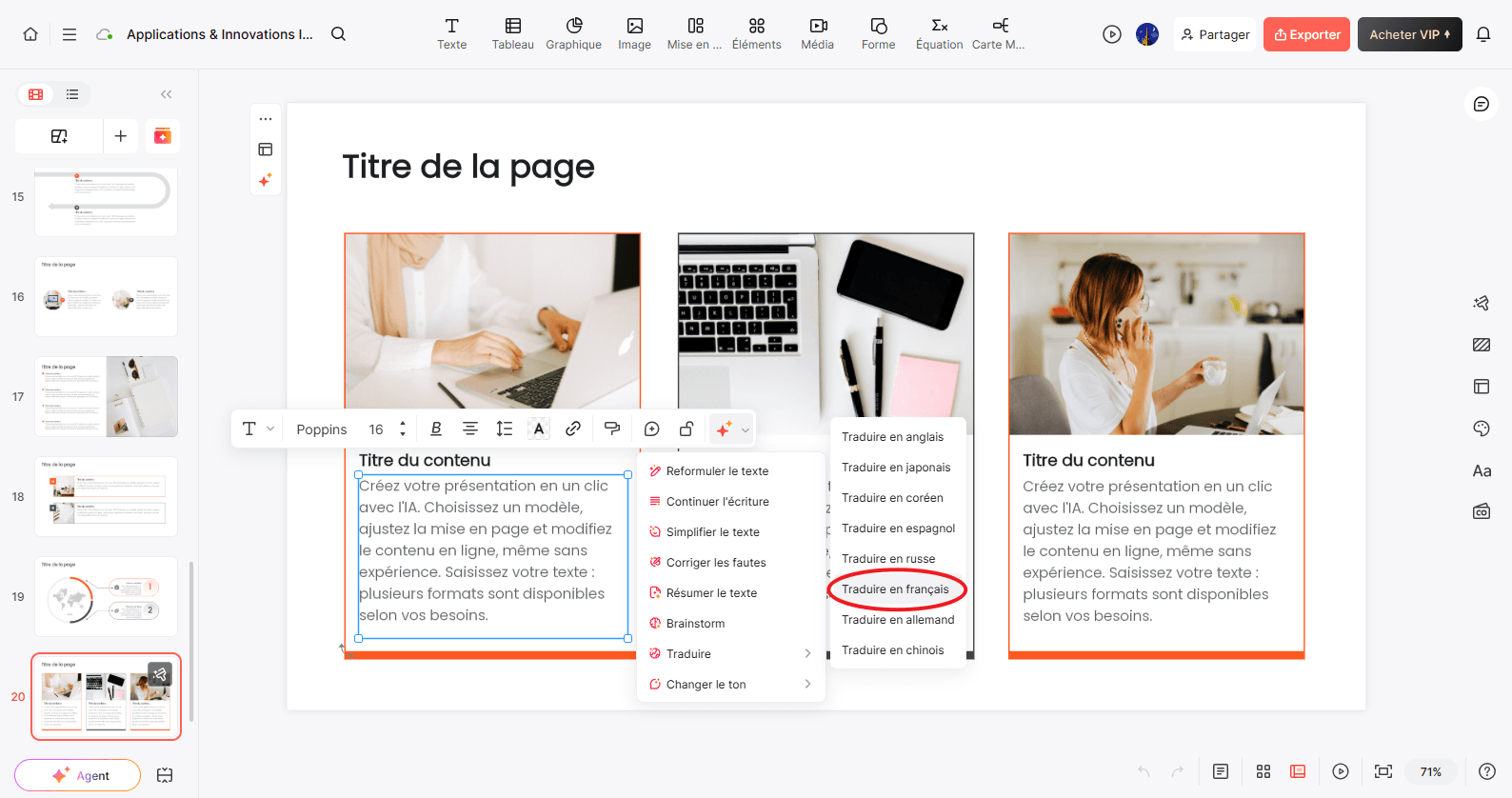Select slide 19 thumbnail

click(106, 596)
